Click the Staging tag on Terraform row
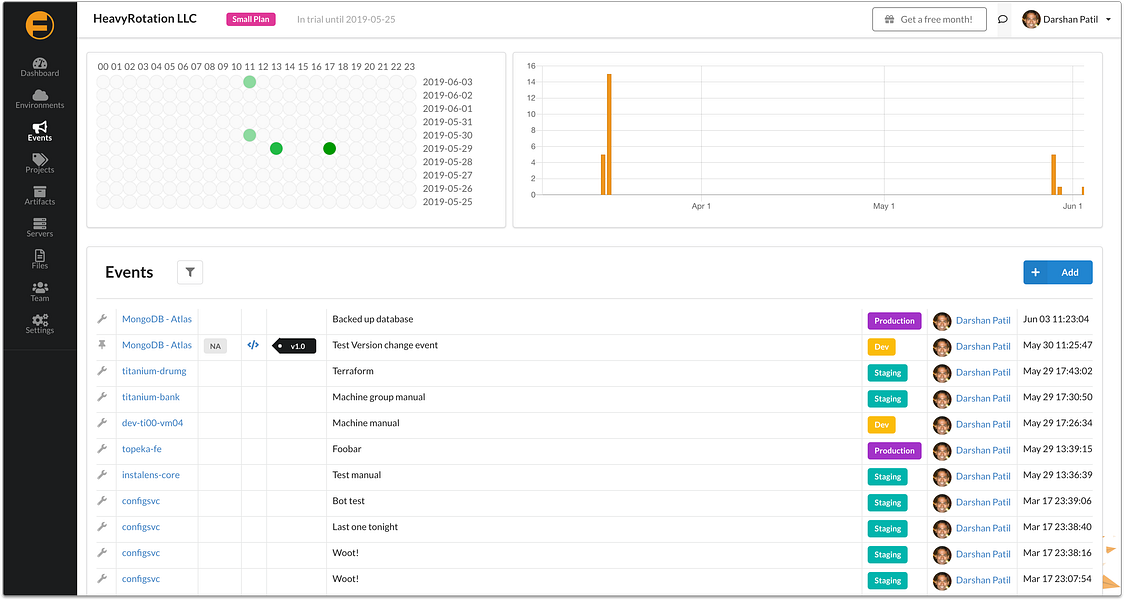This screenshot has width=1124, height=600. coord(887,373)
